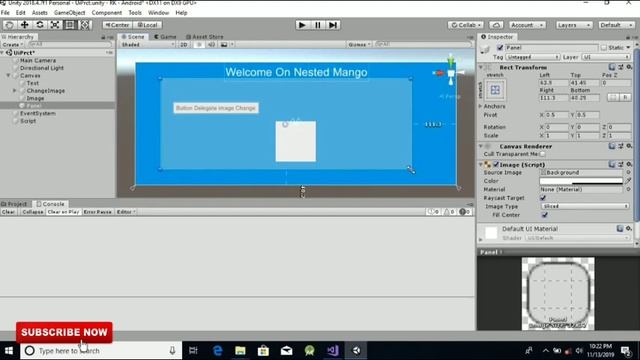Screen dimensions: 640x360
Task: Select the Rotate tool
Action: (40, 25)
